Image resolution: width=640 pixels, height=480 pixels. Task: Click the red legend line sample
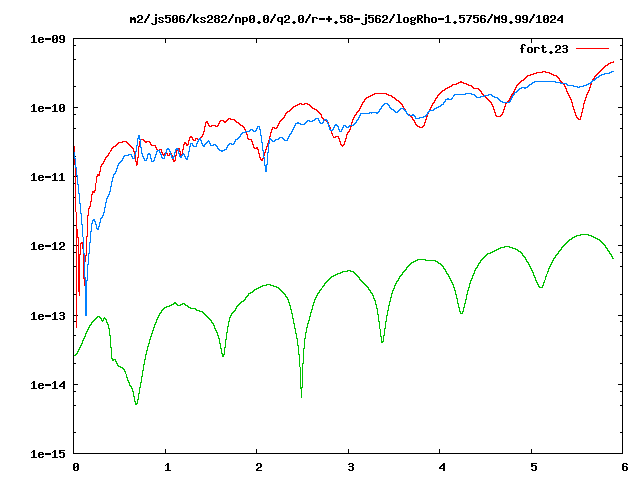click(592, 49)
